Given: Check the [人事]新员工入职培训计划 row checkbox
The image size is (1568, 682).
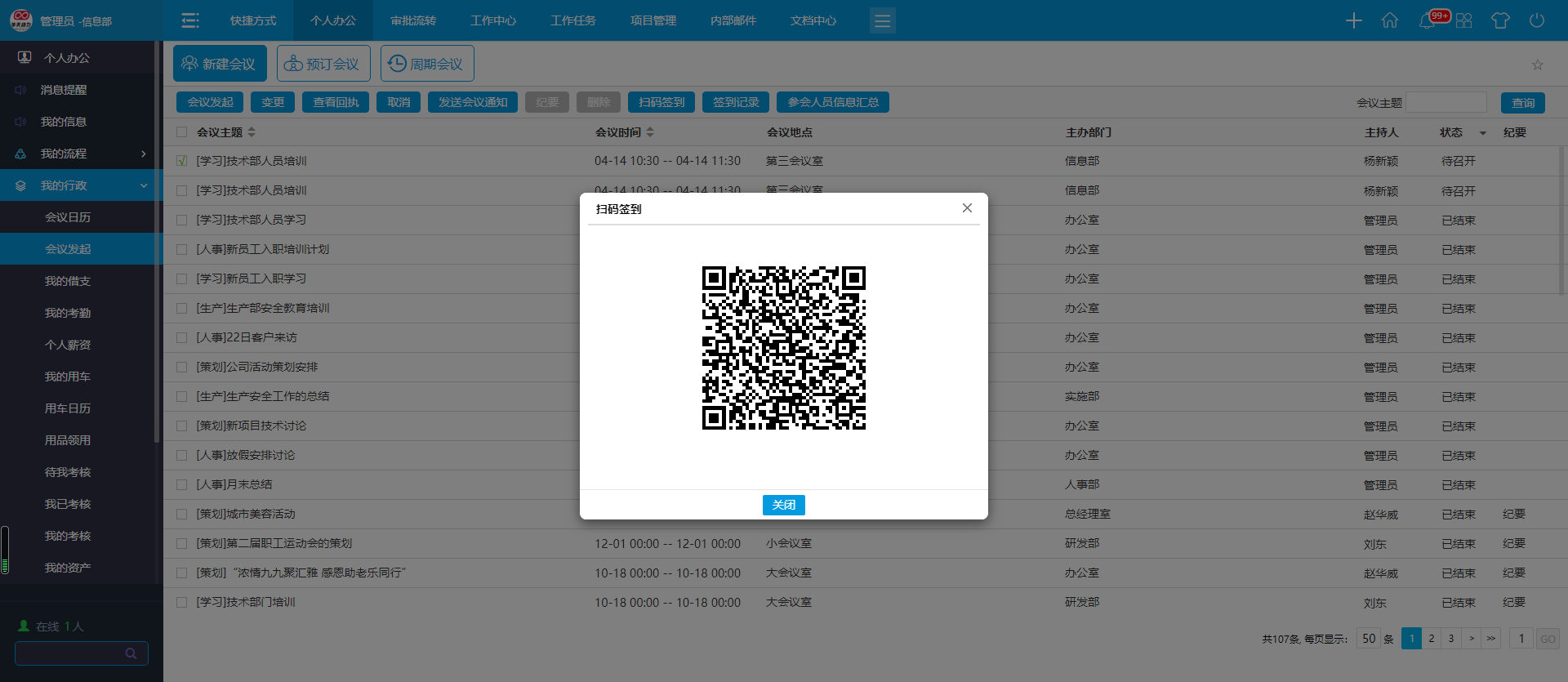Looking at the screenshot, I should pos(182,249).
